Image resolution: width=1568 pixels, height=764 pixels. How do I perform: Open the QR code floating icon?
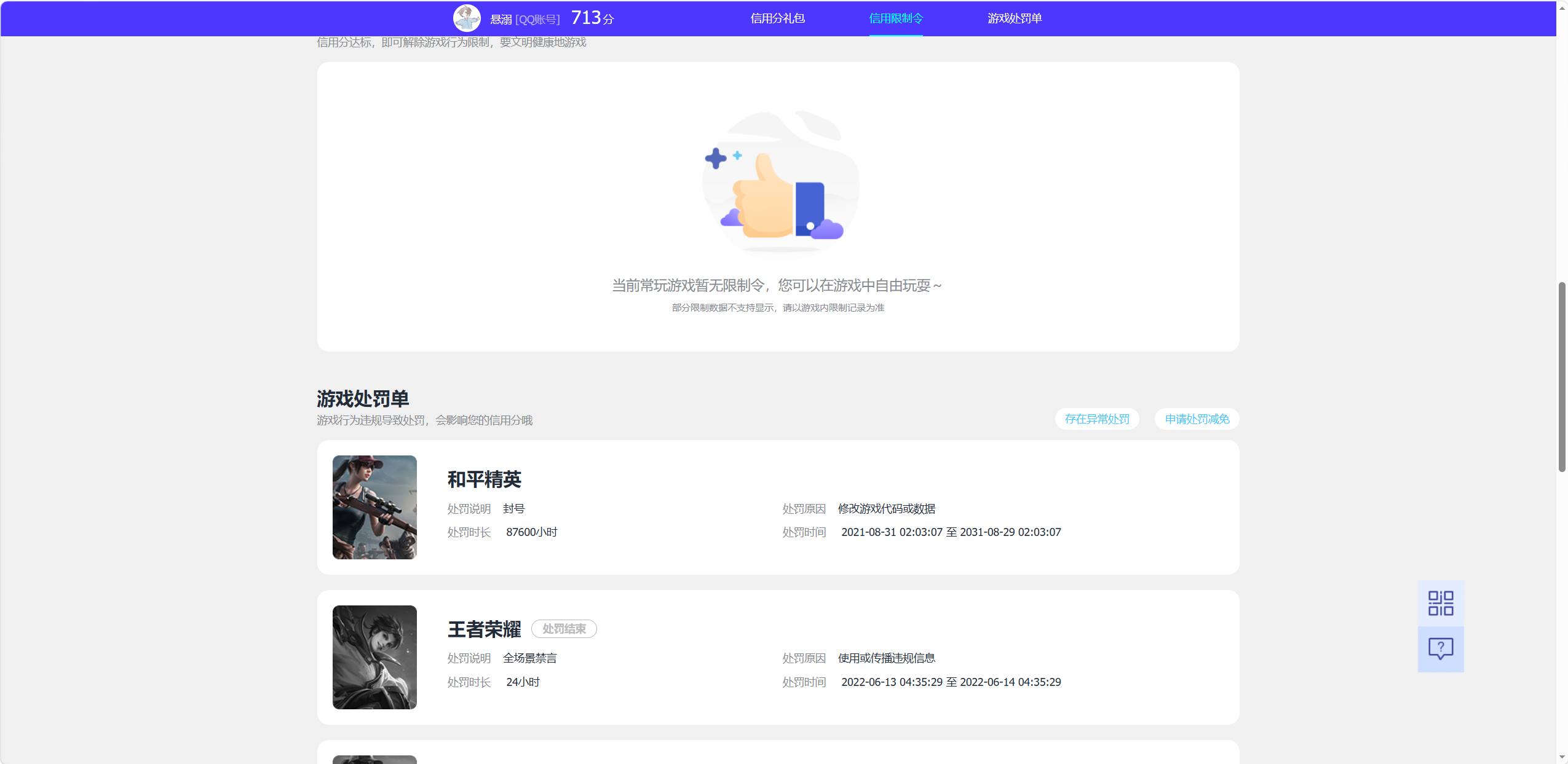click(1440, 603)
